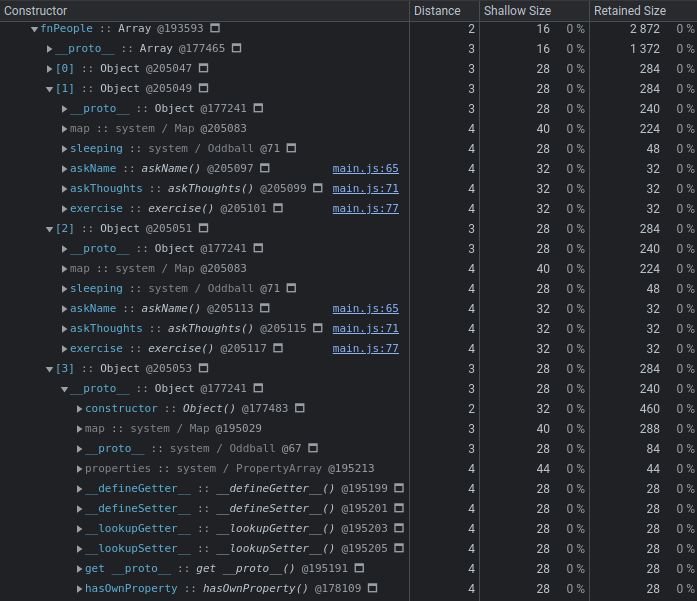Expand map system / Map @195029

[80, 429]
